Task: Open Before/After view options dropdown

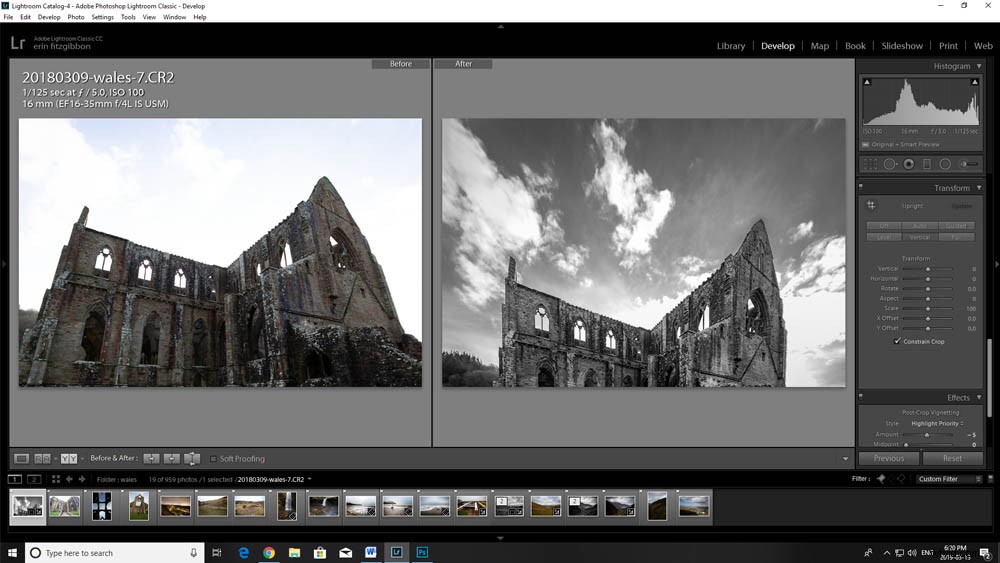Action: coord(82,458)
